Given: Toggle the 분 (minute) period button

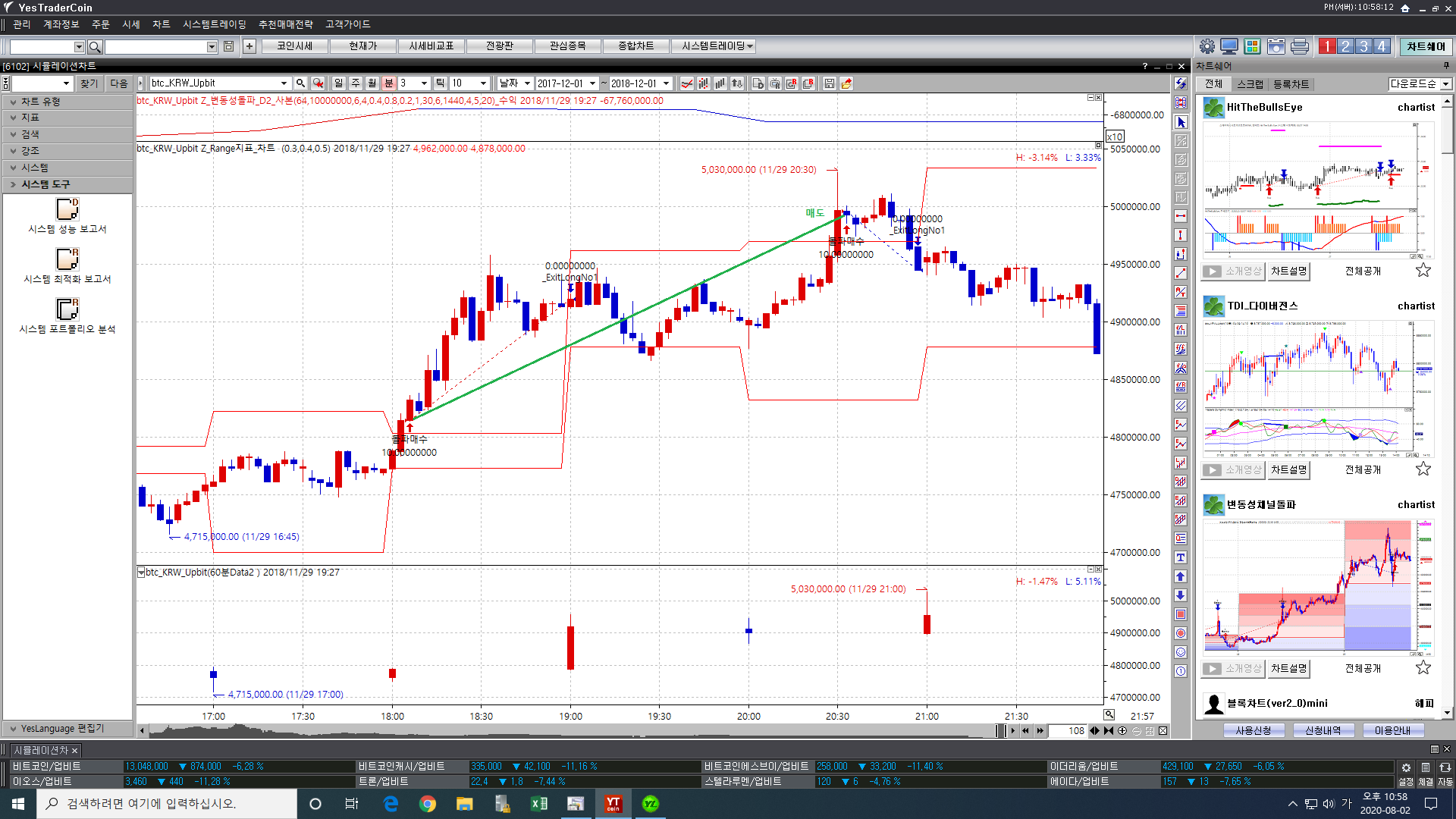Looking at the screenshot, I should (x=389, y=83).
